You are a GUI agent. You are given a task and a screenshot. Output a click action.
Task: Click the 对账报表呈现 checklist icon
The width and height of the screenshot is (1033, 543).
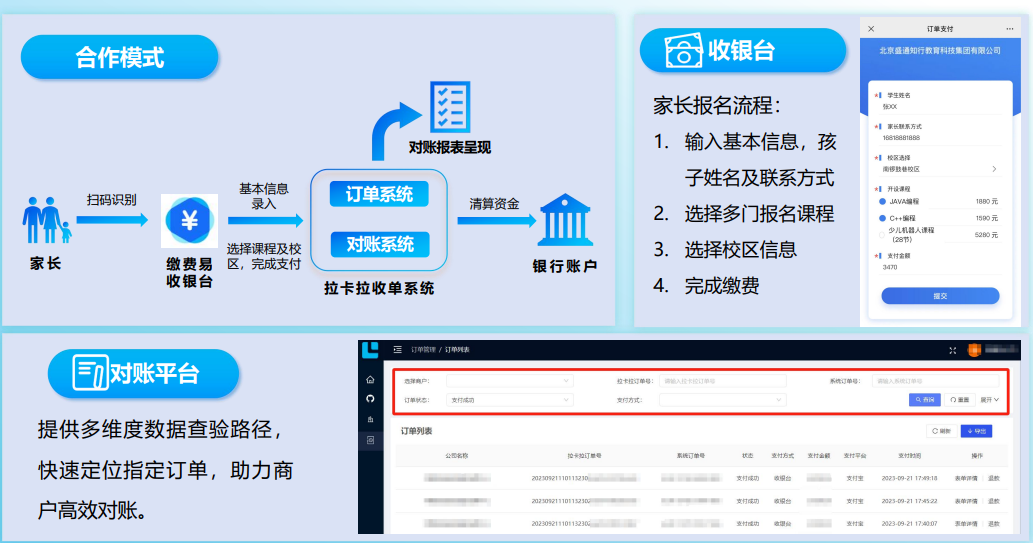tap(450, 107)
